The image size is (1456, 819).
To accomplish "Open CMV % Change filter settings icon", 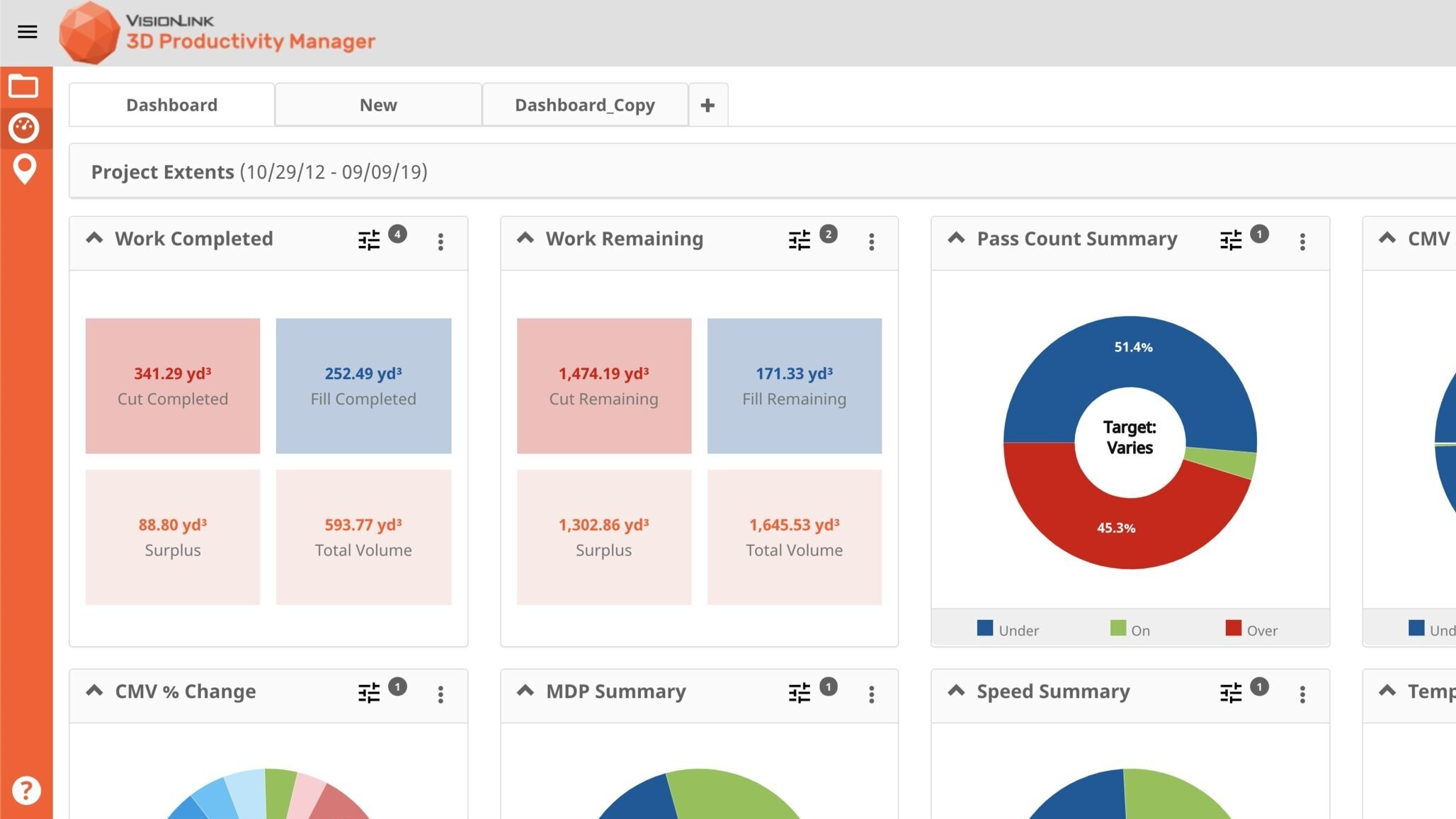I will point(369,693).
